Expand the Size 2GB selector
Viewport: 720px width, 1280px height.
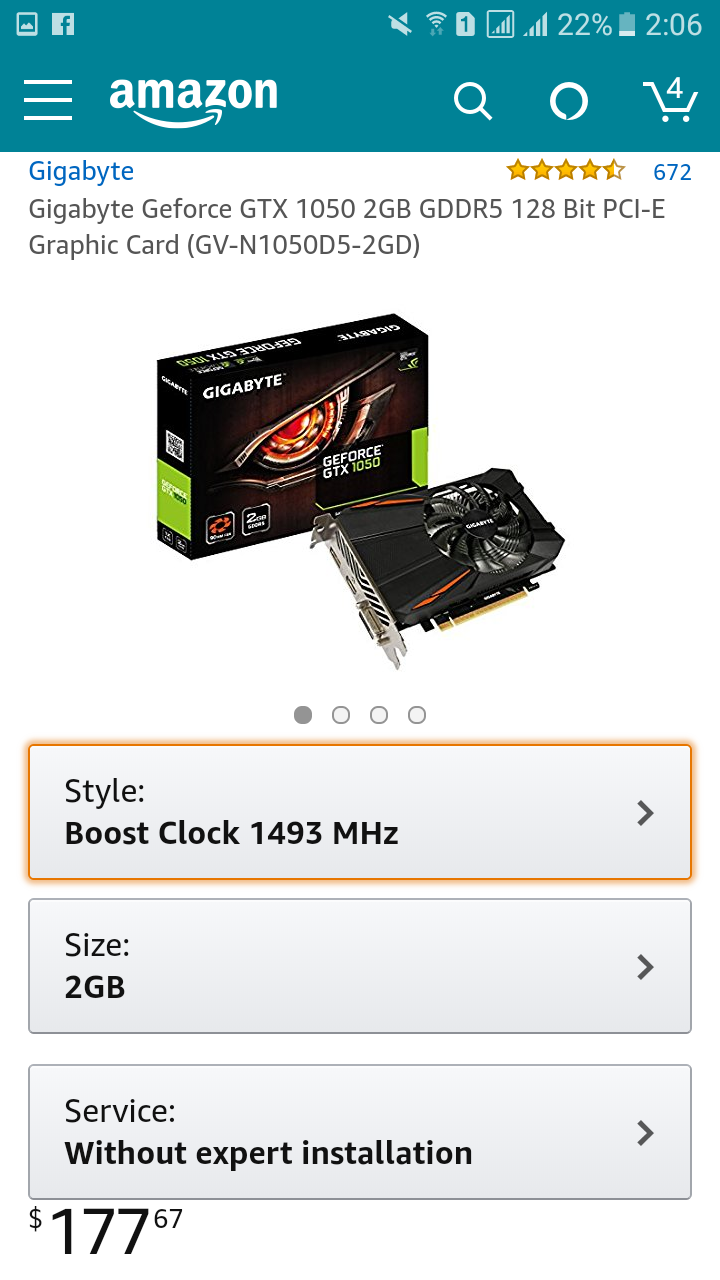(x=360, y=966)
